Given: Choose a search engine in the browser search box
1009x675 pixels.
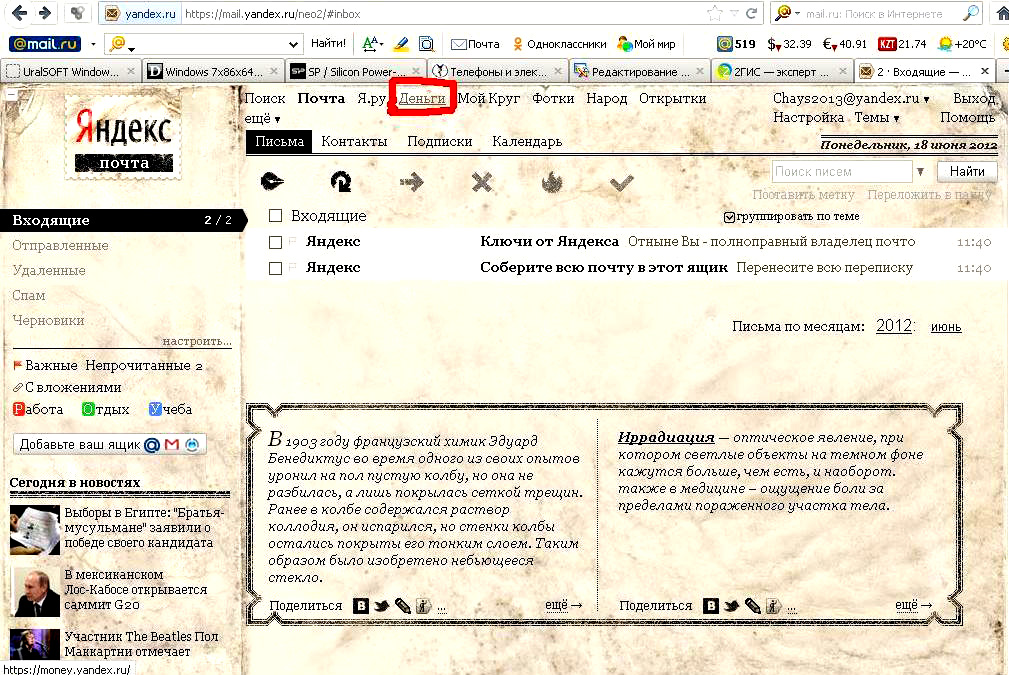Looking at the screenshot, I should pyautogui.click(x=787, y=13).
